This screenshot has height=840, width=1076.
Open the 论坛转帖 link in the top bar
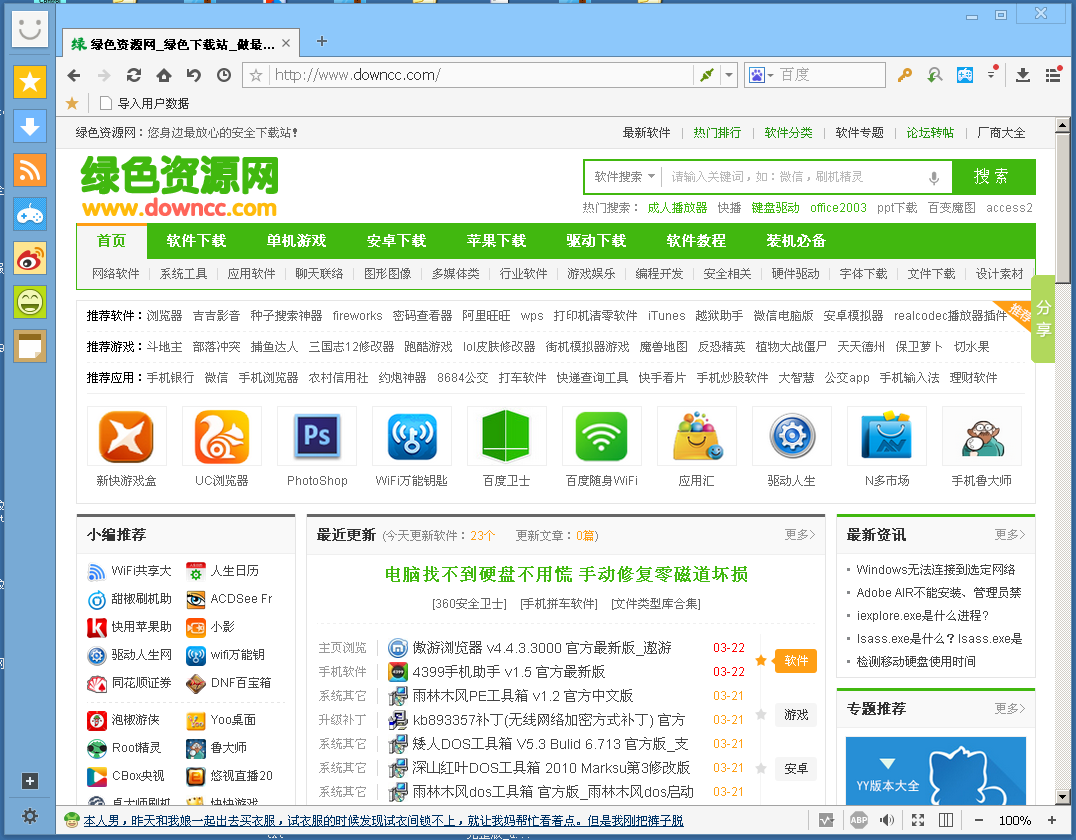930,132
